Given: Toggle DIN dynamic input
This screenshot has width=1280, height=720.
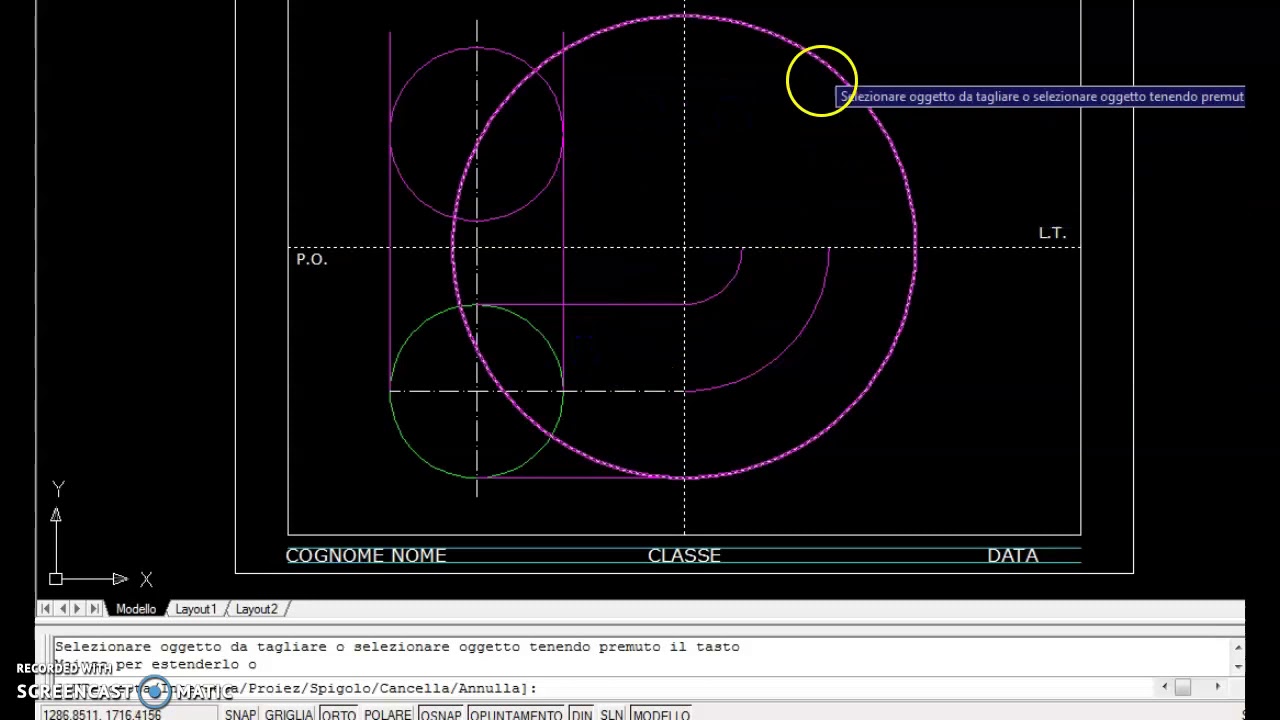Looking at the screenshot, I should tap(582, 715).
